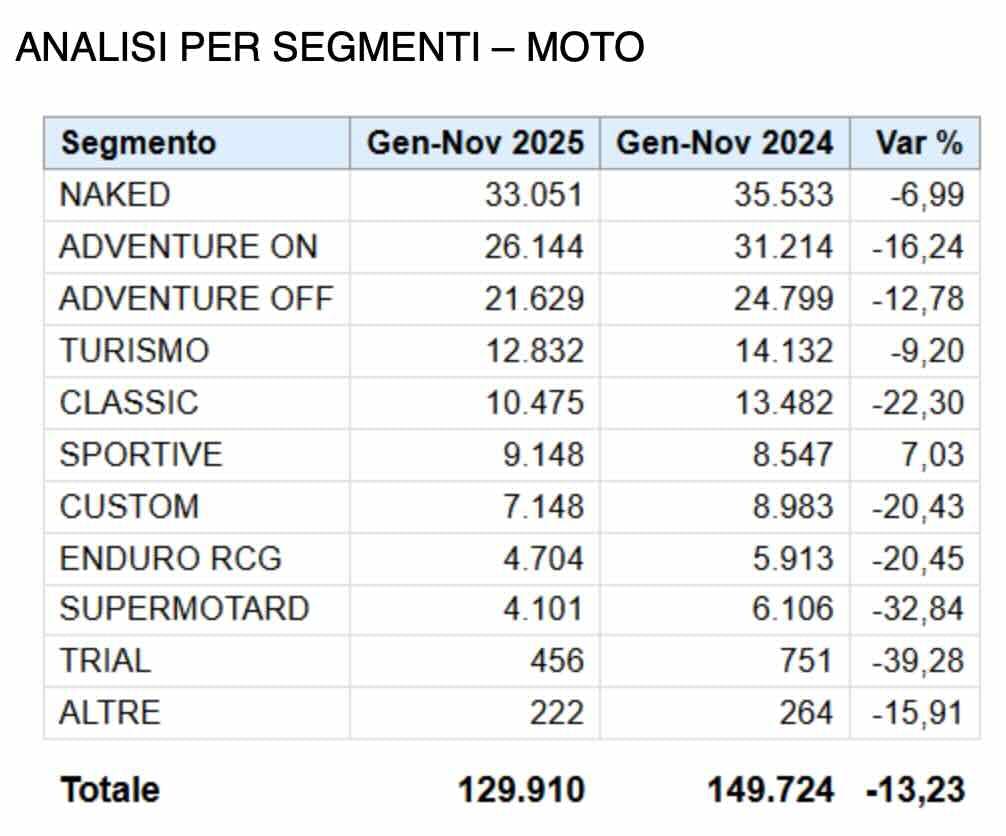The height and width of the screenshot is (836, 1006).
Task: Select the CLASSIC segment cell
Action: click(129, 403)
